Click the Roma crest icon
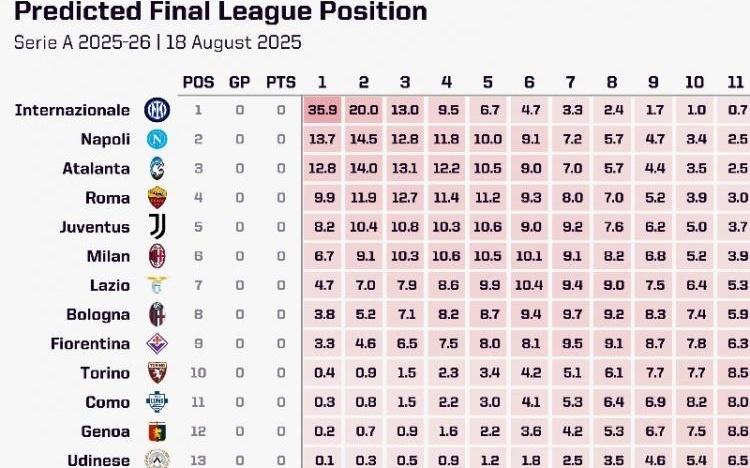750x468 pixels. [157, 198]
